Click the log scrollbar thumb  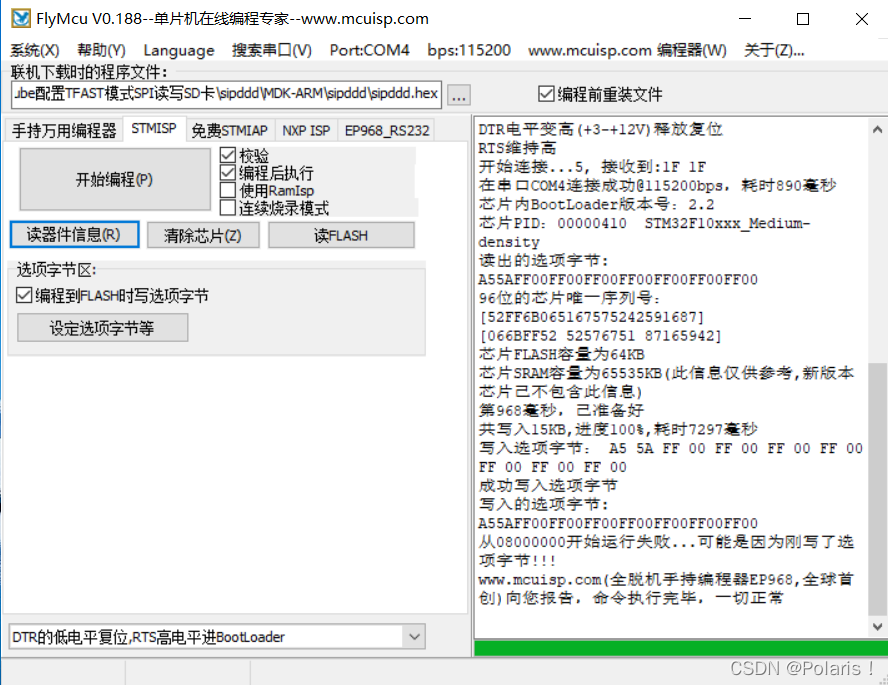(x=877, y=489)
